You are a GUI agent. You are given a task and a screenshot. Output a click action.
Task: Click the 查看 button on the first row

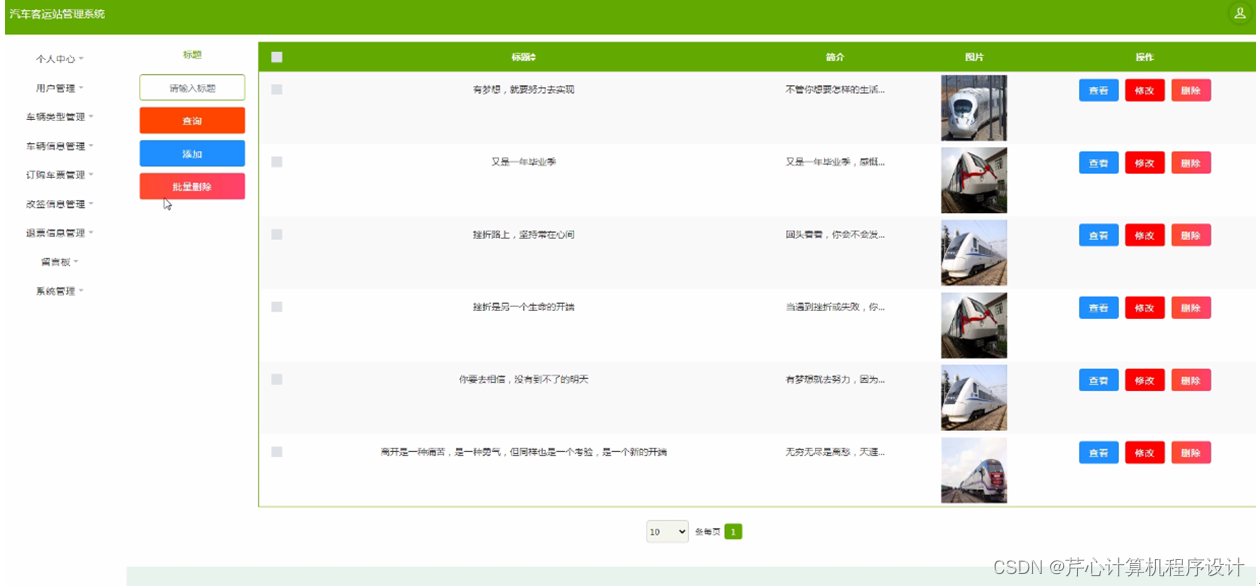[x=1097, y=90]
